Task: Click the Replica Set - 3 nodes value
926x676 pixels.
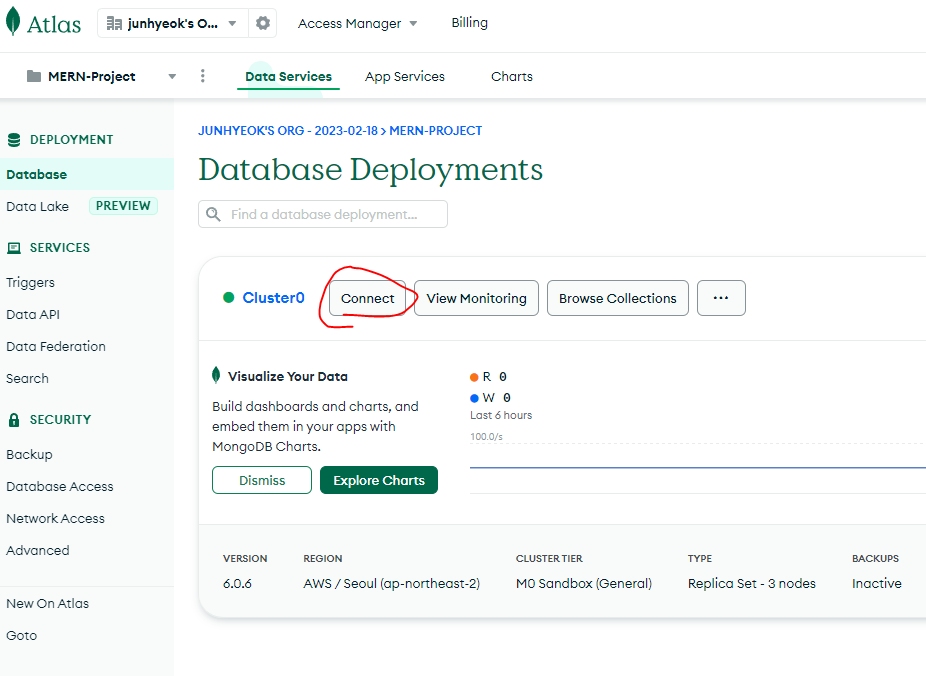Action: (751, 583)
